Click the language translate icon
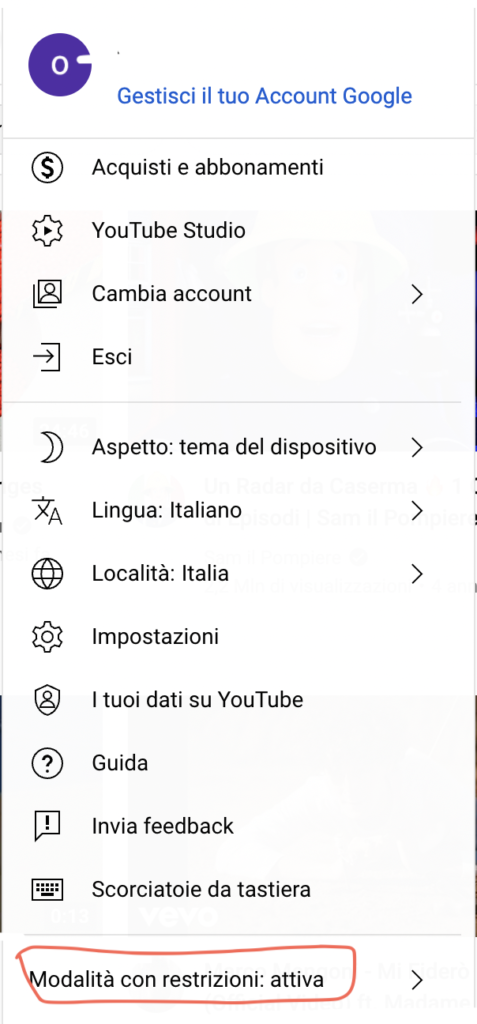The height and width of the screenshot is (1024, 477). [47, 510]
